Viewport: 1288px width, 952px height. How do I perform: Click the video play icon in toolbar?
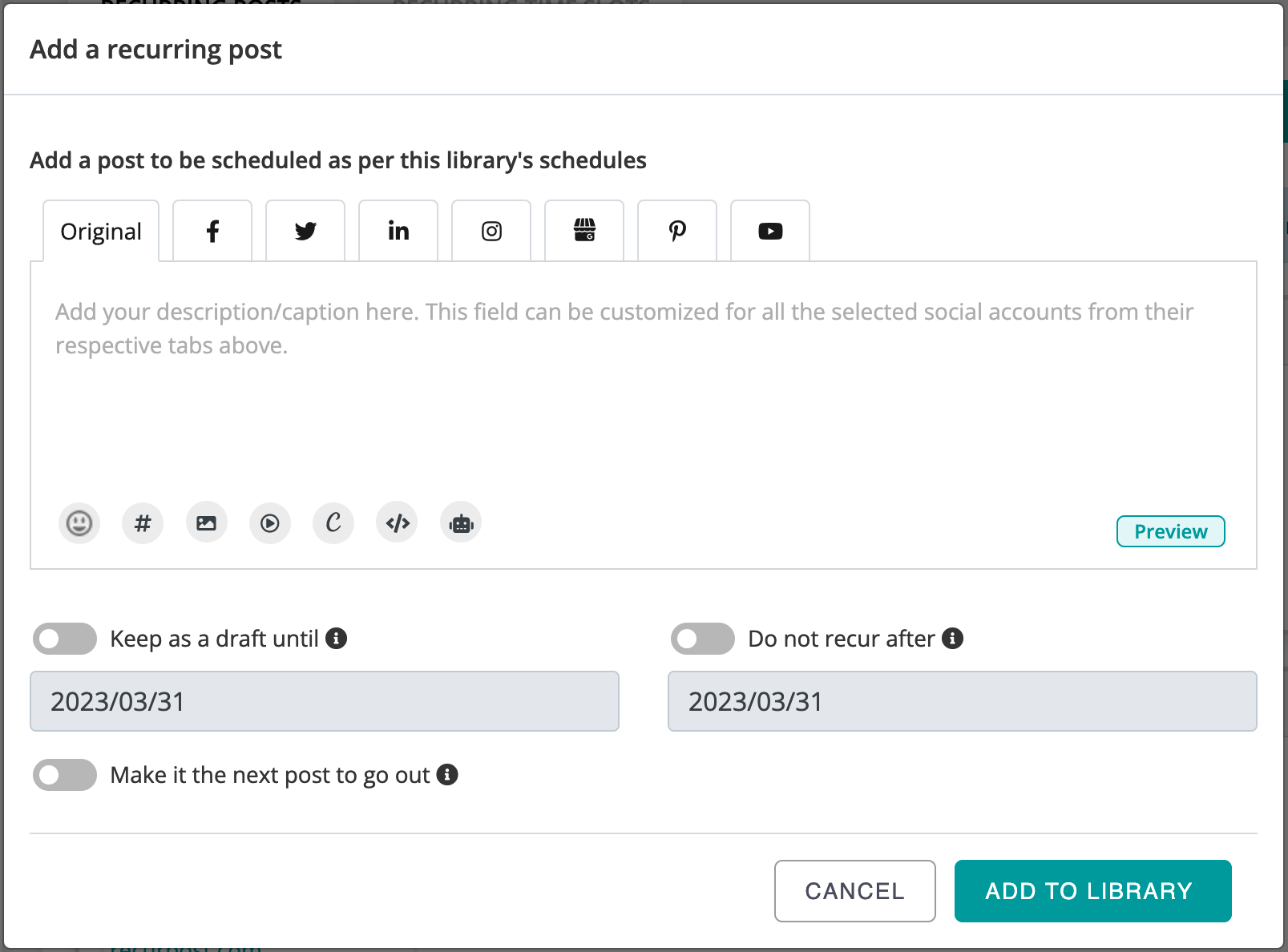coord(270,523)
